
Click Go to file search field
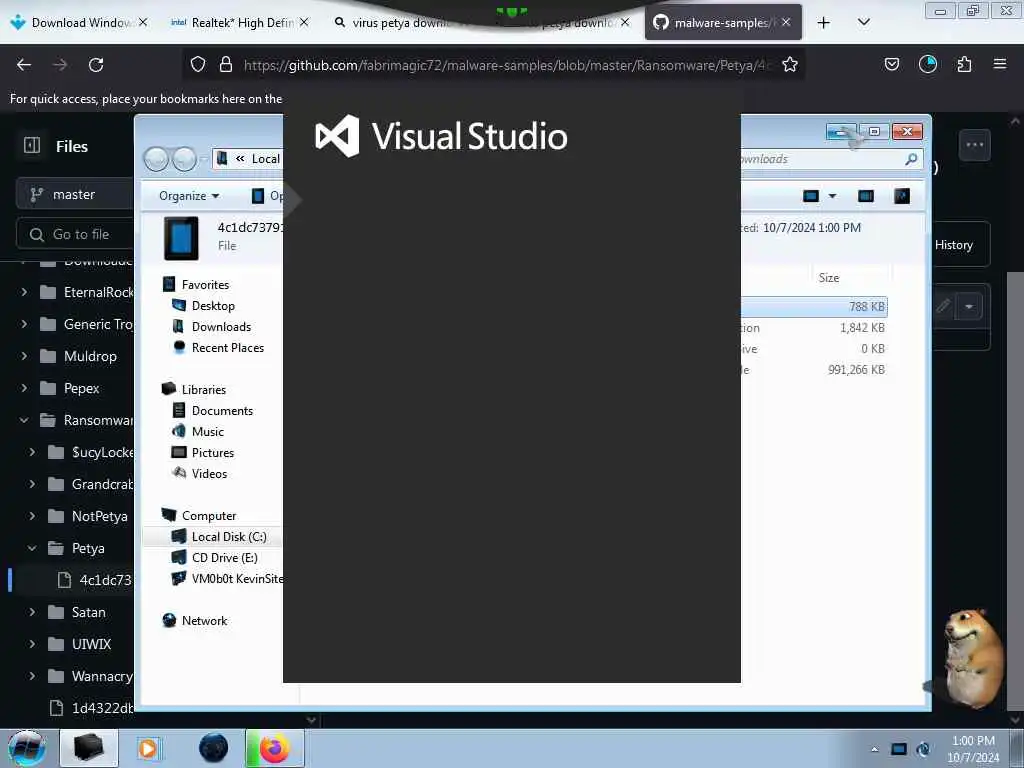(75, 234)
